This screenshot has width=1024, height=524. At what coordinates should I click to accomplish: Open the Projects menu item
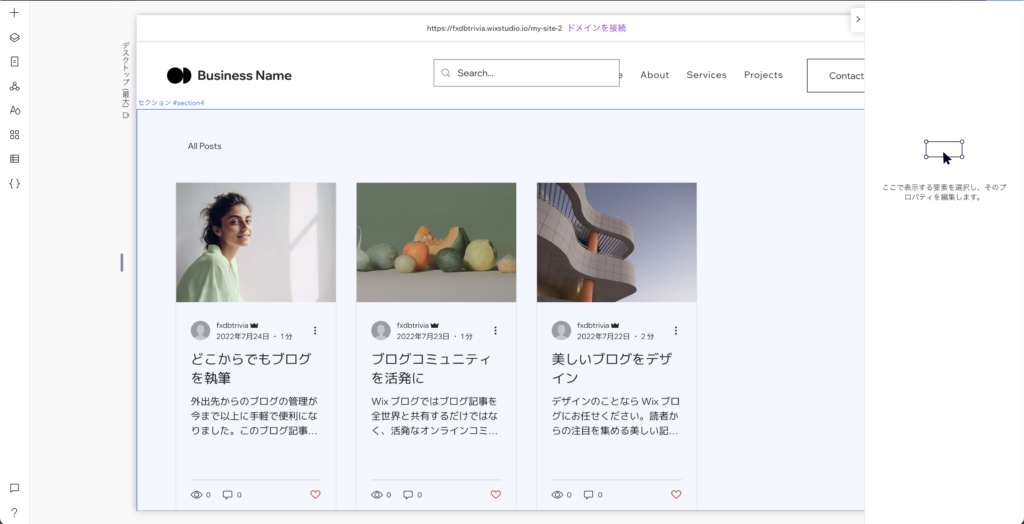763,75
